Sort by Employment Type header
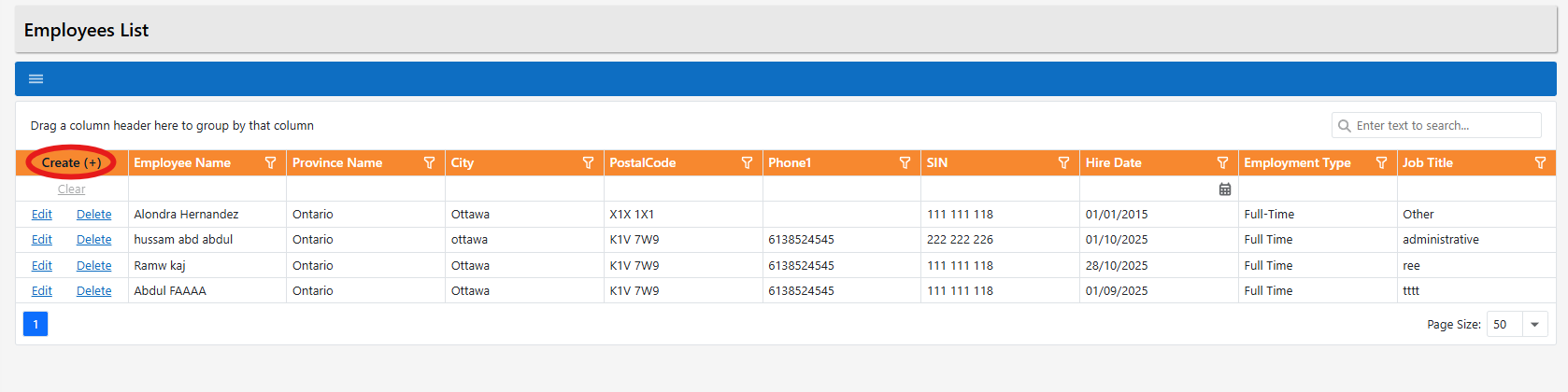Screen dimensions: 1568x392 pyautogui.click(x=1298, y=162)
